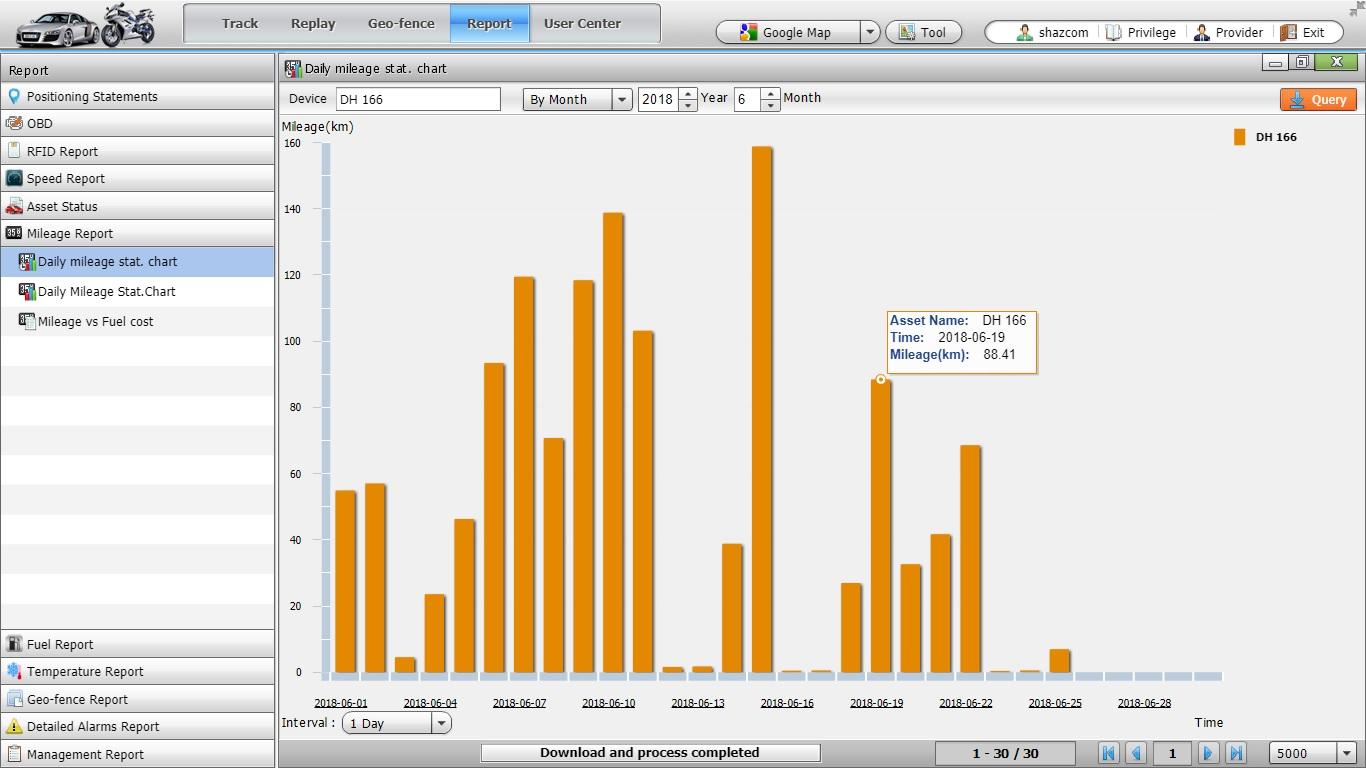Open the User Center tab
The width and height of the screenshot is (1366, 768).
[x=582, y=24]
